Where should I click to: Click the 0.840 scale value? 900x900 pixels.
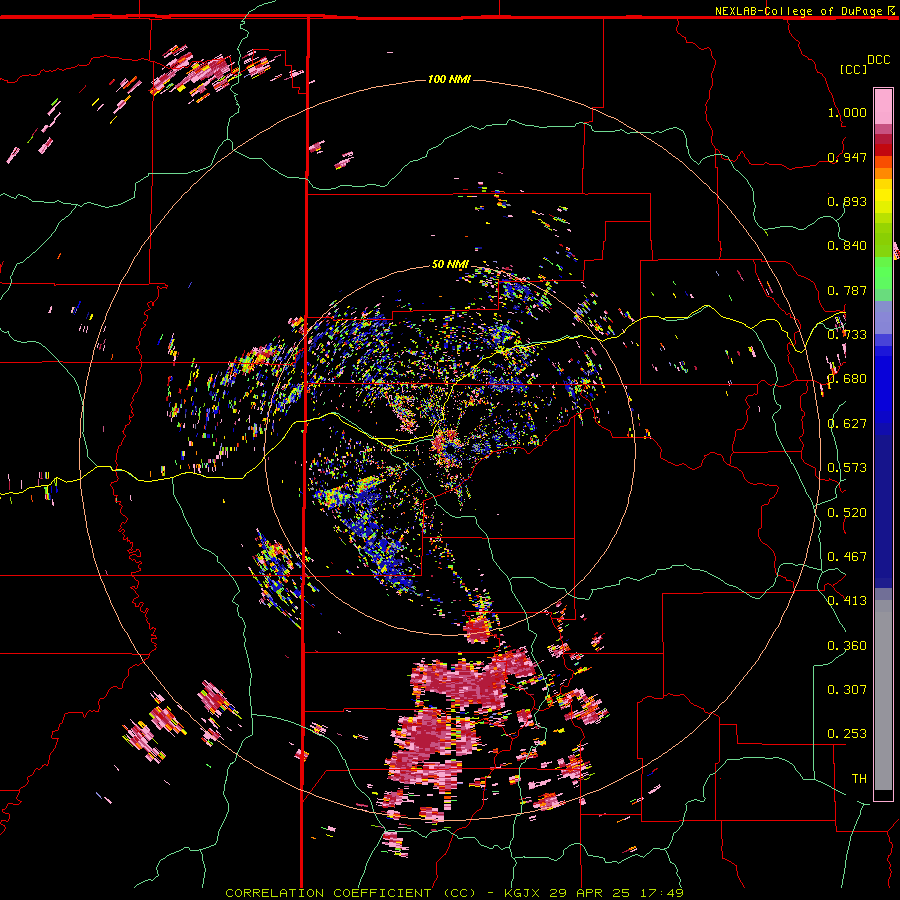pyautogui.click(x=847, y=246)
